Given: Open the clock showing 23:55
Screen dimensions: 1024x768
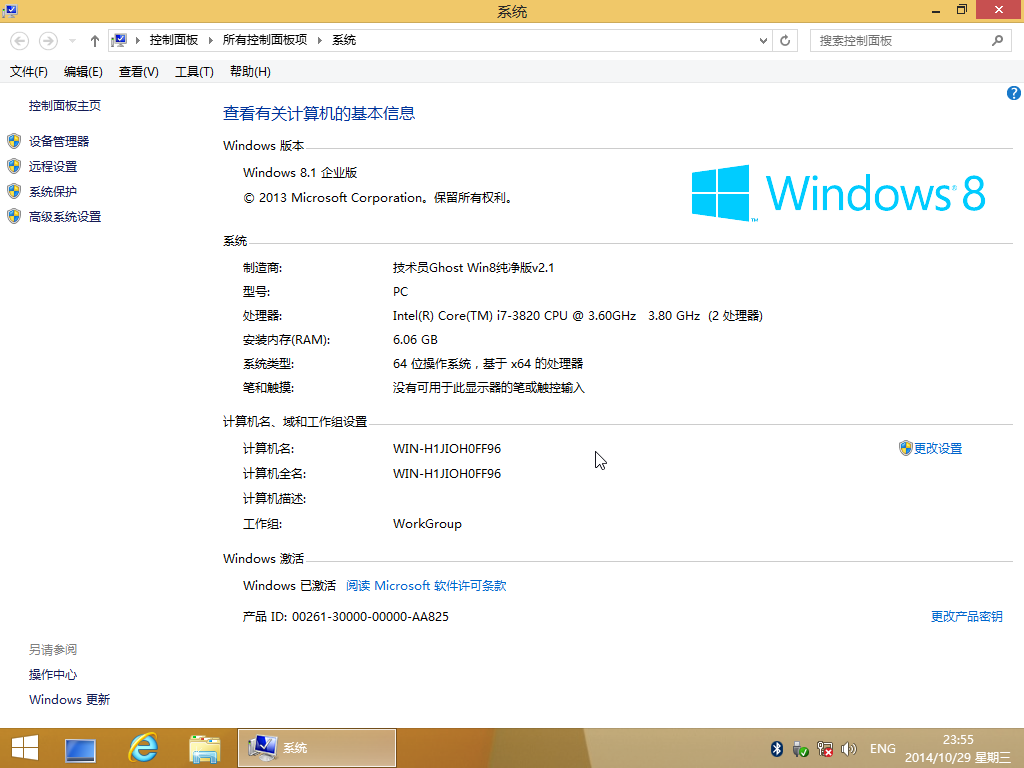Looking at the screenshot, I should point(958,748).
